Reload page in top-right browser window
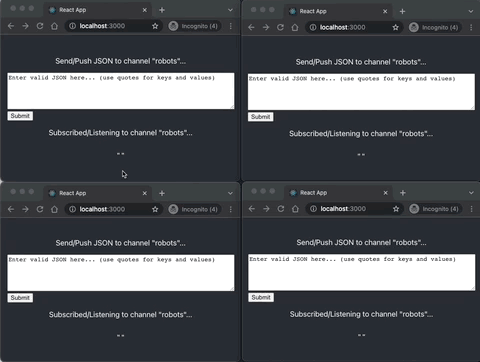Viewport: 480px width, 362px height. tap(280, 27)
